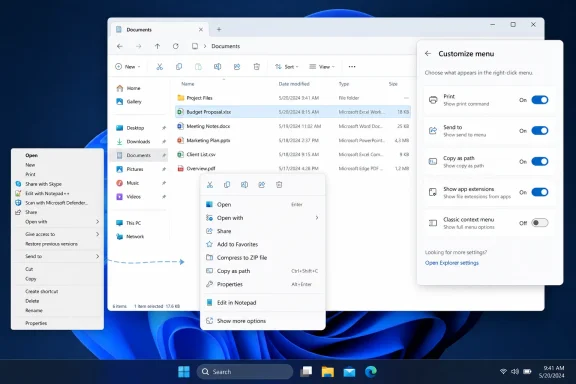Open Downloads in the navigation pane
Image resolution: width=576 pixels, height=384 pixels.
(x=139, y=141)
